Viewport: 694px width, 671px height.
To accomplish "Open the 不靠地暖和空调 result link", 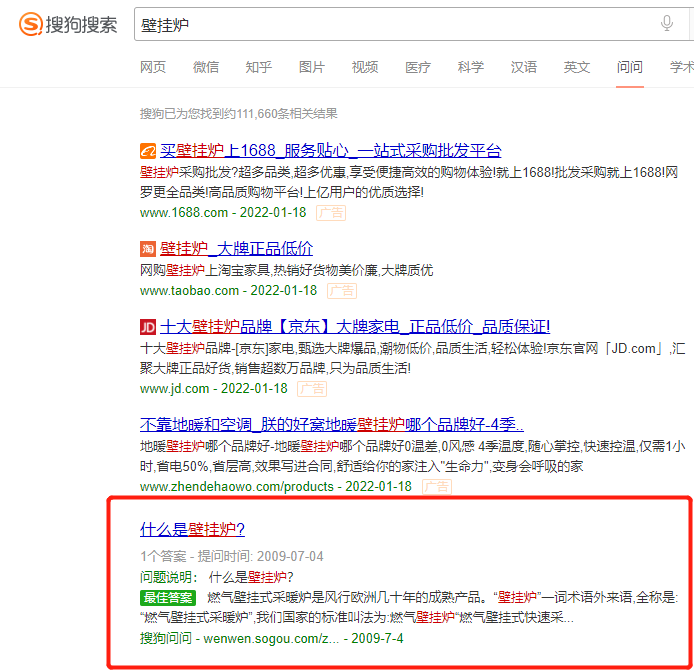I will point(332,424).
